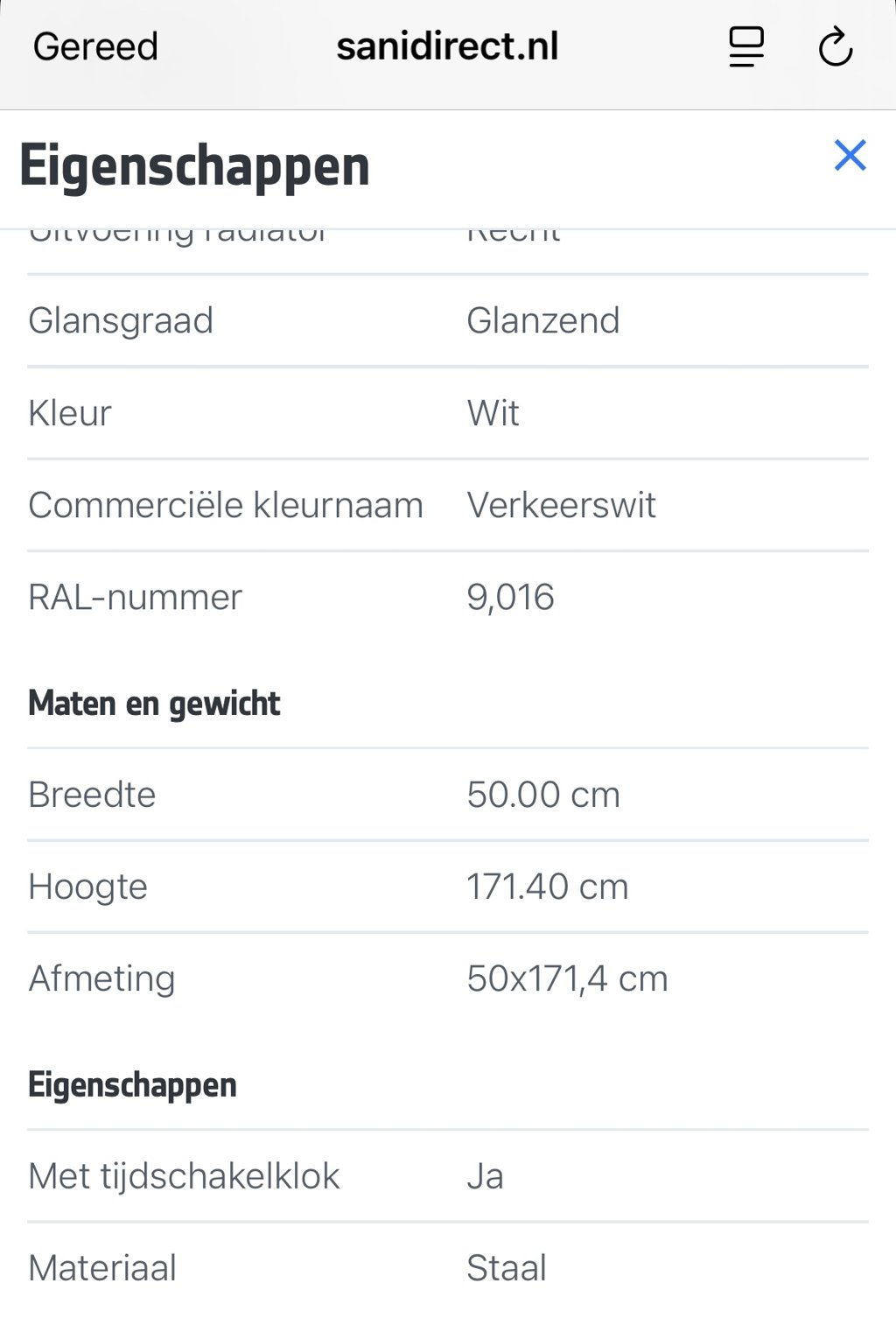Select the Afmeting value 50x171,4 cm
This screenshot has width=896, height=1332.
(x=567, y=978)
